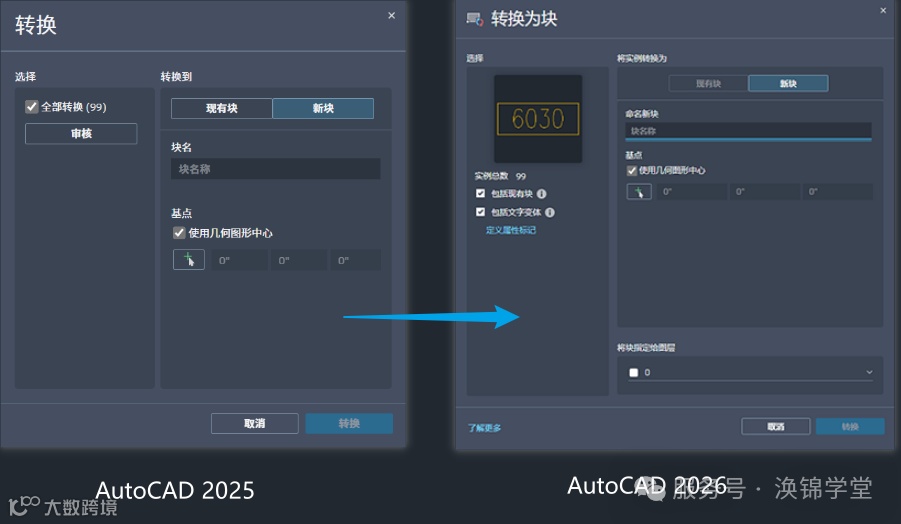Image resolution: width=901 pixels, height=524 pixels.
Task: Open 定义属性标记 link
Action: 511,230
